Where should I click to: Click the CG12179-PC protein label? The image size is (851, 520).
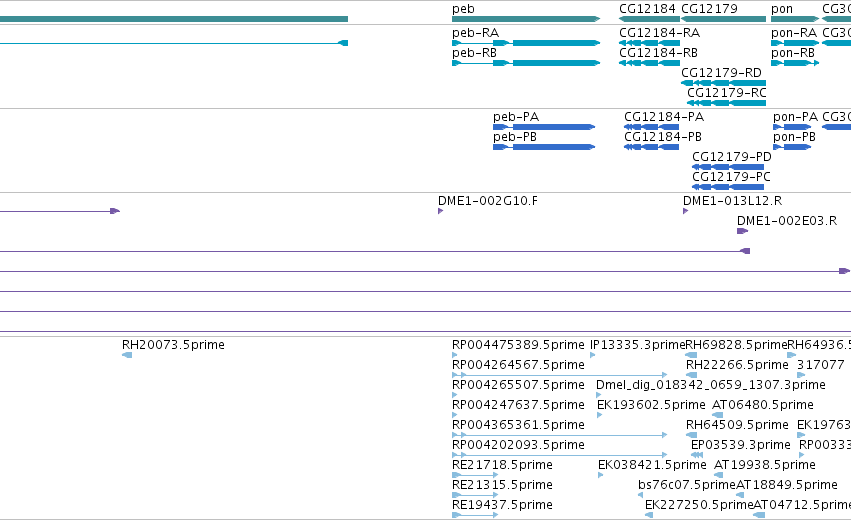[x=731, y=177]
